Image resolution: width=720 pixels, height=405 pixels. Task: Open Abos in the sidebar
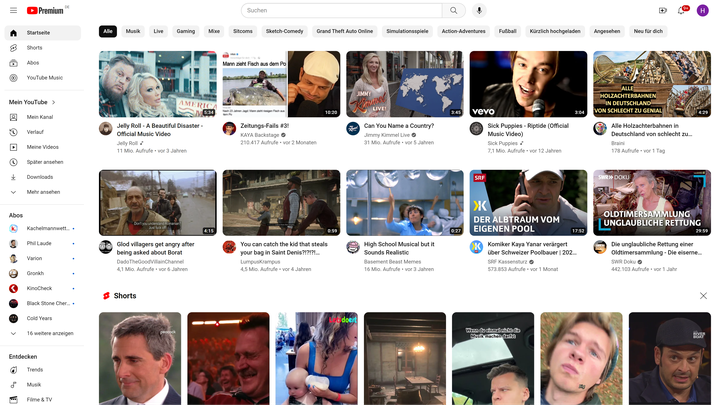pos(43,63)
